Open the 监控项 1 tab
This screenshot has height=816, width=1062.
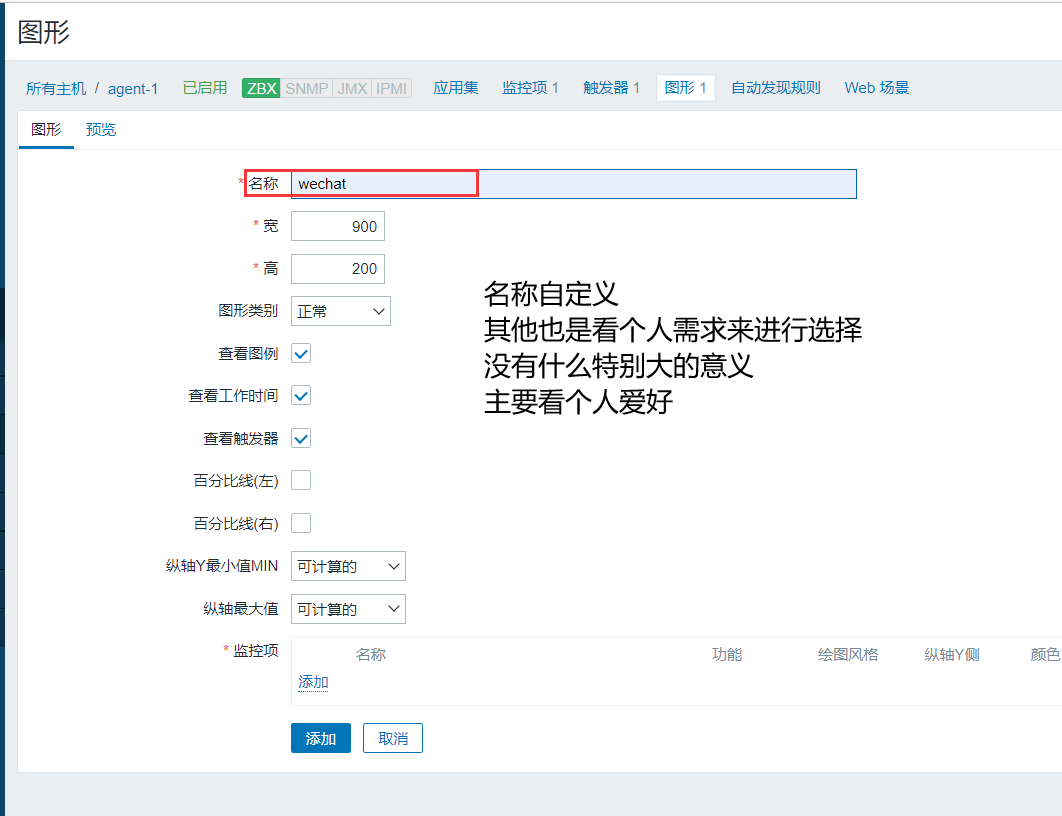(530, 88)
